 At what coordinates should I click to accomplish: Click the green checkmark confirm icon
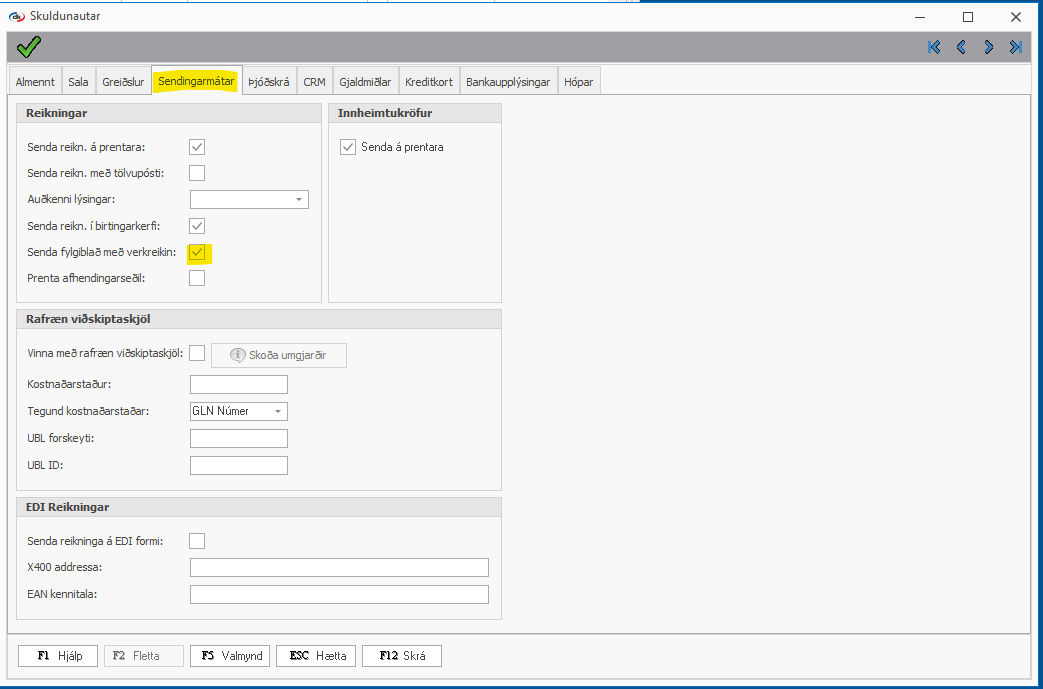pos(28,47)
